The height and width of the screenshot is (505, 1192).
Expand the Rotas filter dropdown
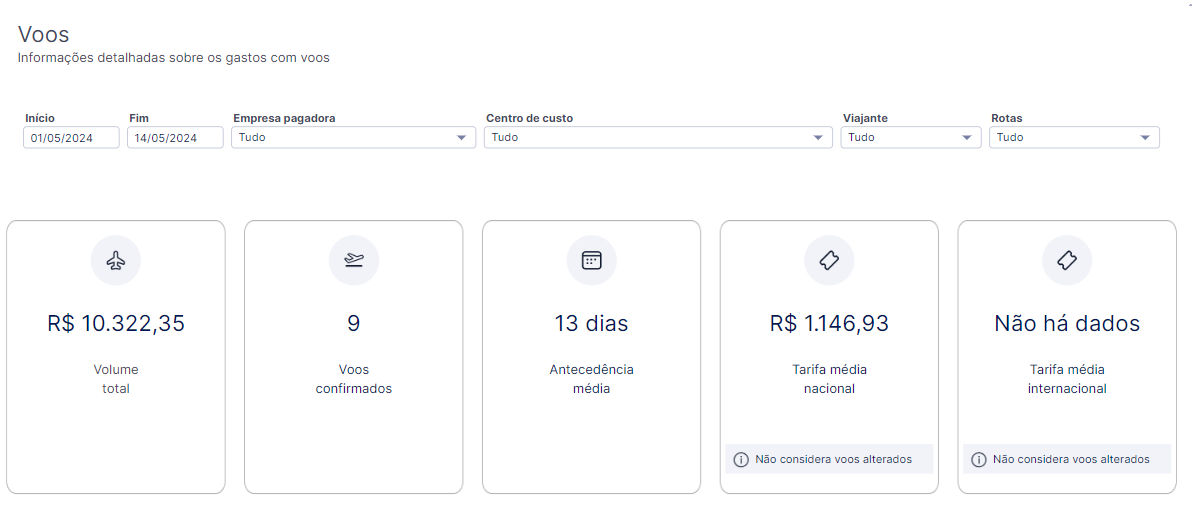click(x=1074, y=138)
